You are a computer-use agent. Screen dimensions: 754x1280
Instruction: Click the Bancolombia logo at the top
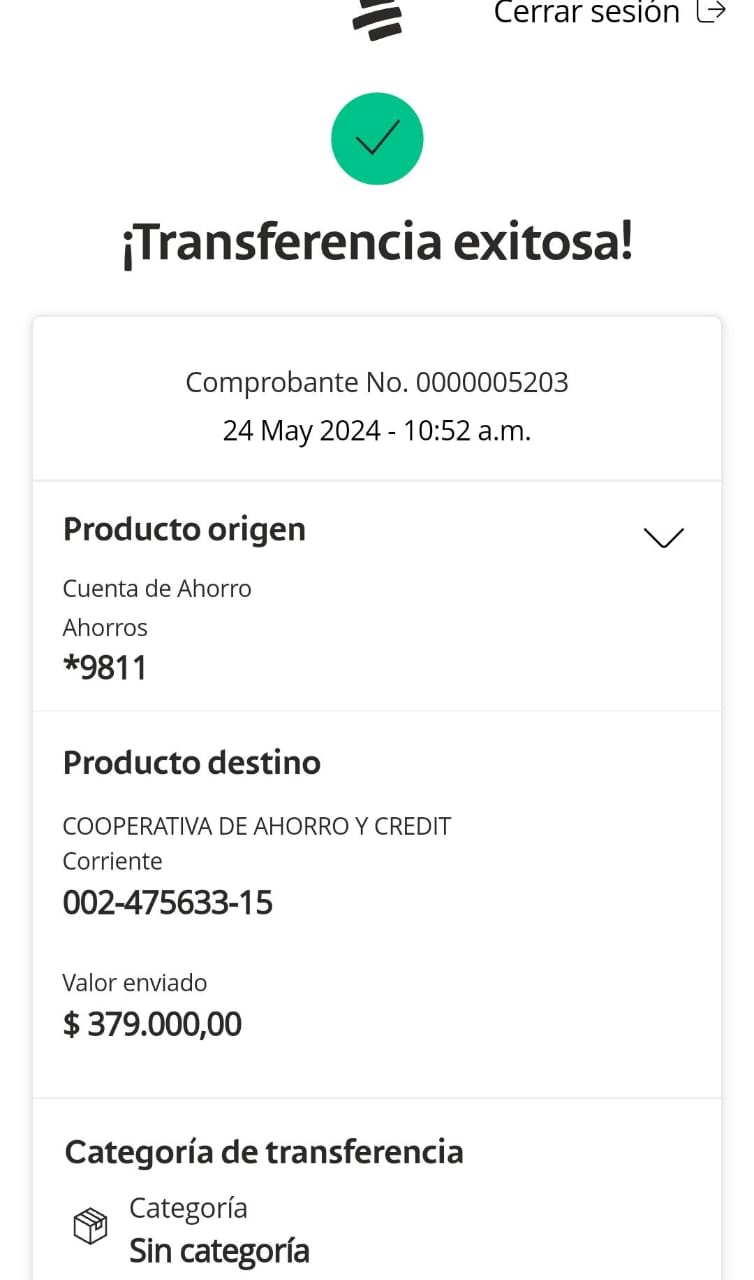point(377,18)
